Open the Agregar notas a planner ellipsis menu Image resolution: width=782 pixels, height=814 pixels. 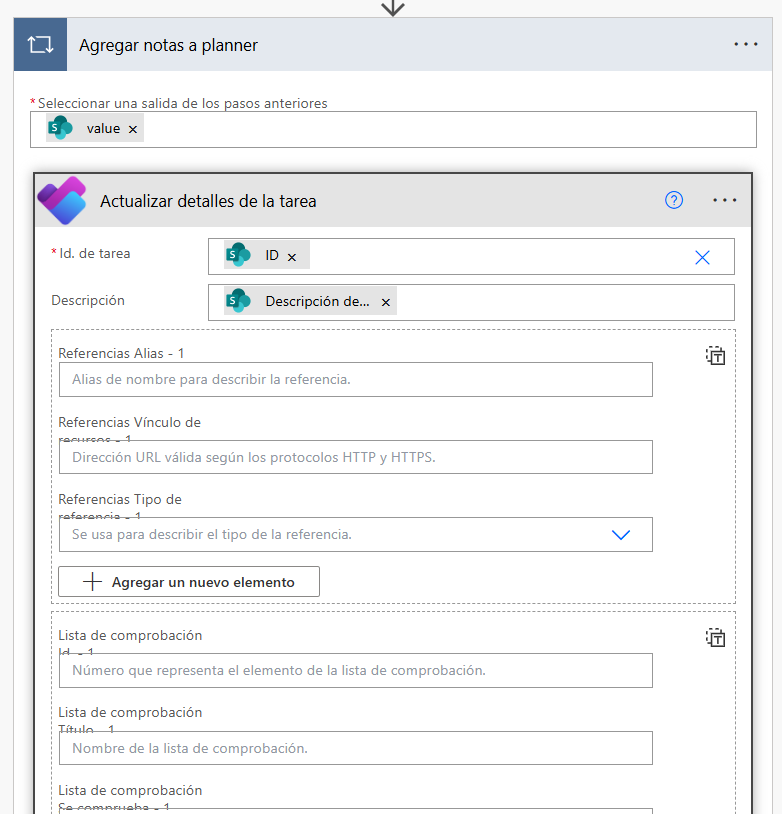tap(746, 45)
